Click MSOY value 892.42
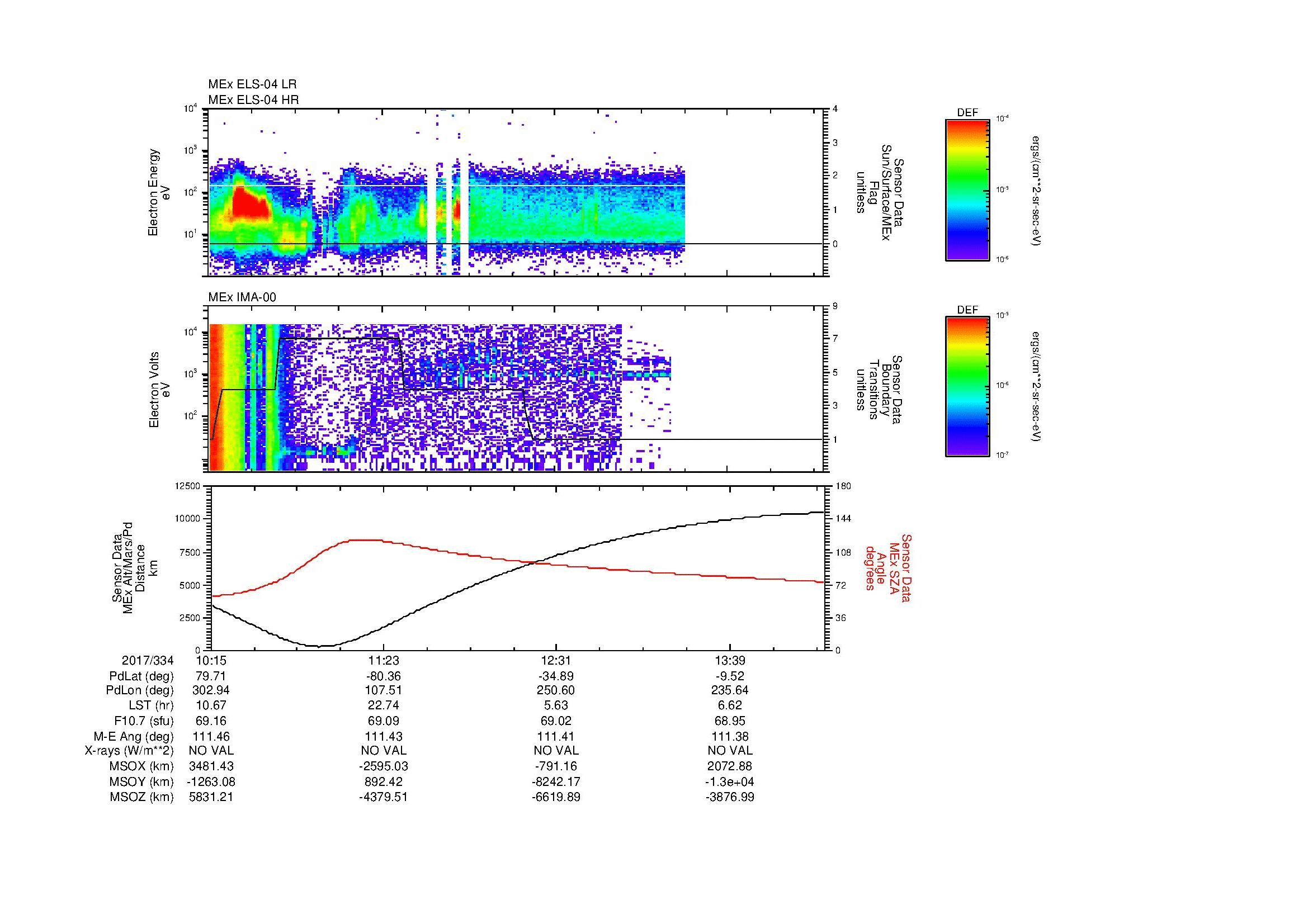The image size is (1308, 924). pos(384,781)
